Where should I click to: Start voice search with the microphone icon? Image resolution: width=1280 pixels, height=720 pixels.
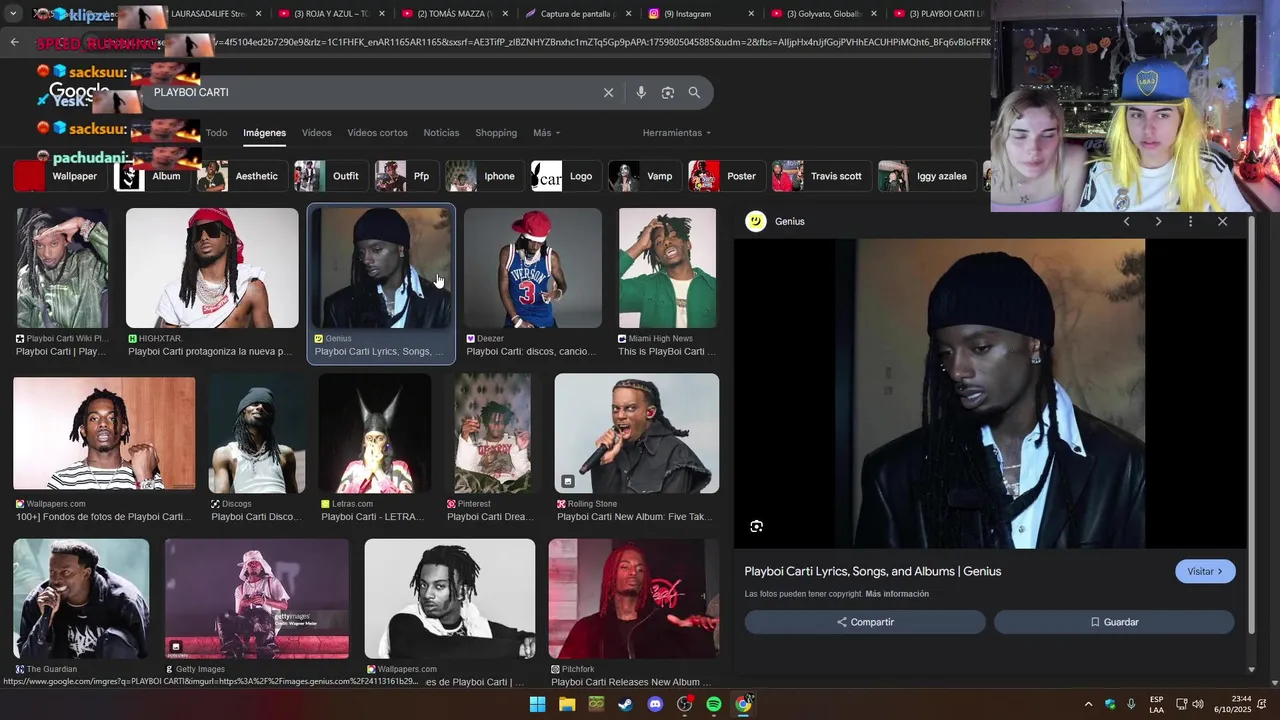point(641,92)
